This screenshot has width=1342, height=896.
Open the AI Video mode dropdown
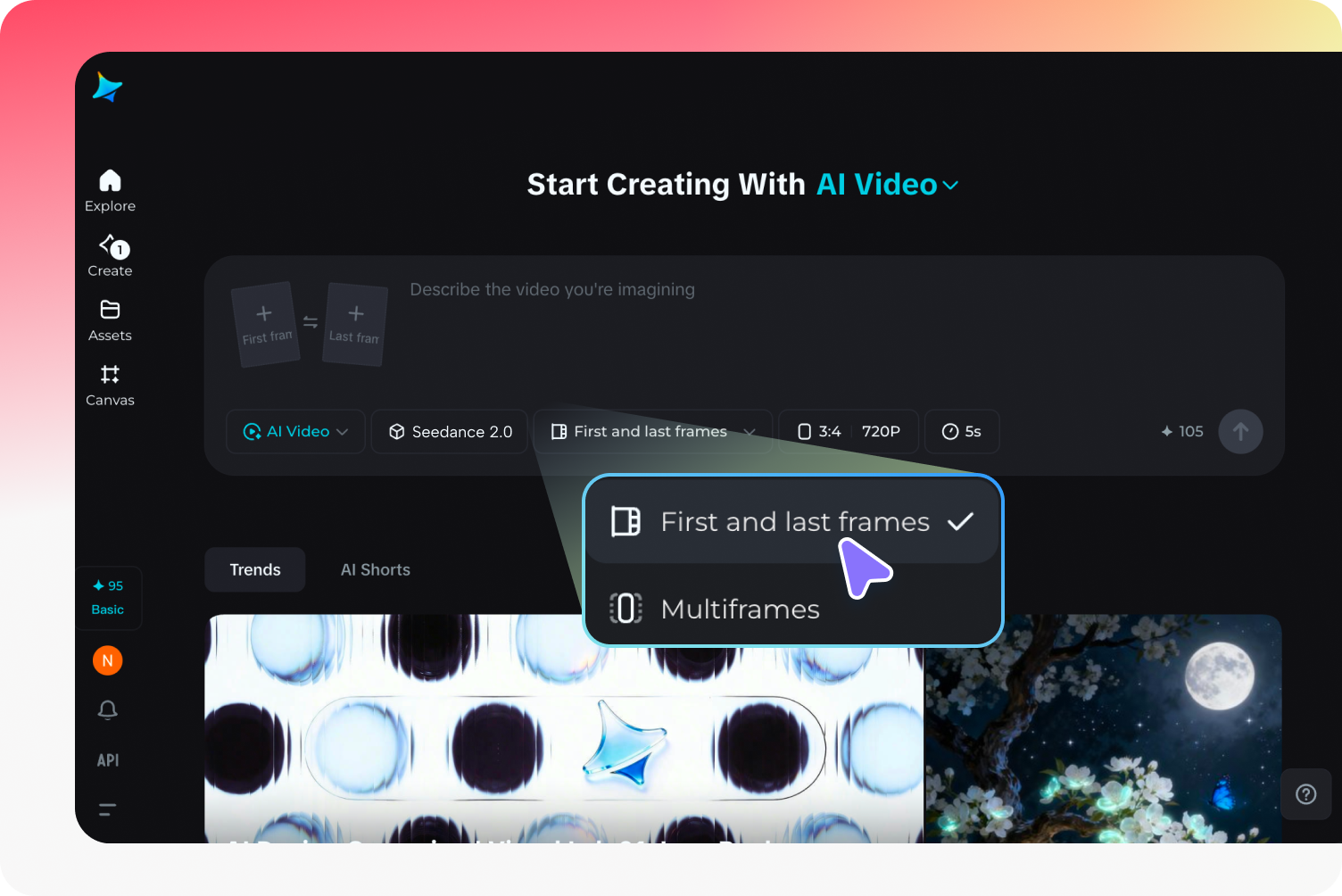(x=295, y=432)
